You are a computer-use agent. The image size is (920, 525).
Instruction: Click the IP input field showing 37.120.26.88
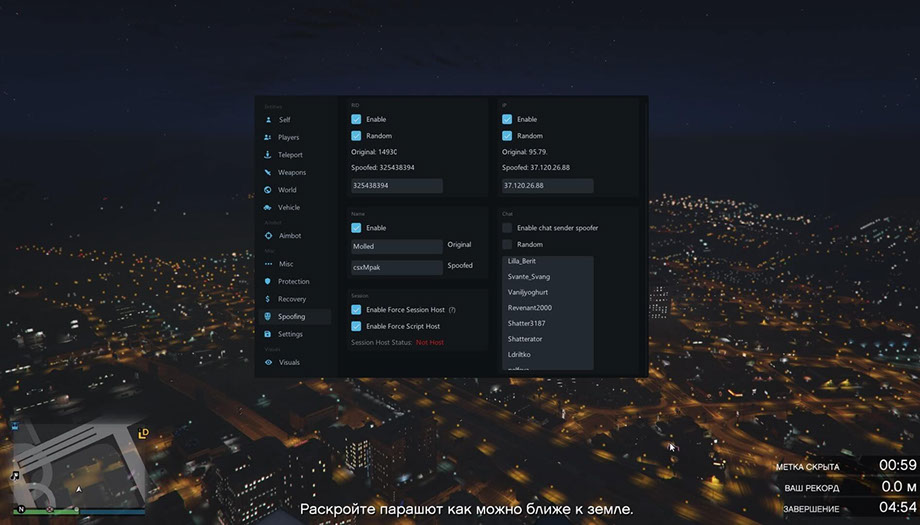[x=547, y=186]
